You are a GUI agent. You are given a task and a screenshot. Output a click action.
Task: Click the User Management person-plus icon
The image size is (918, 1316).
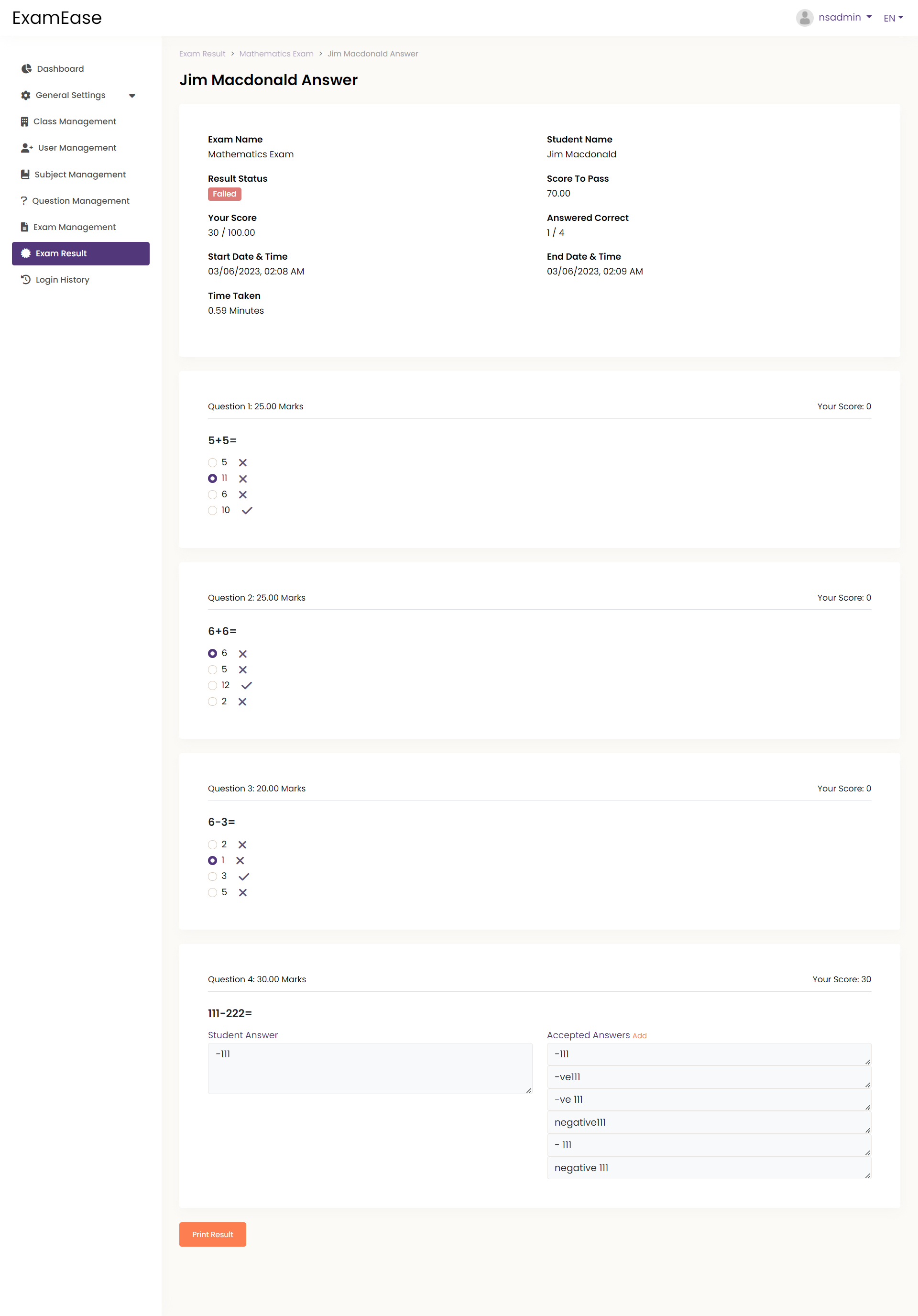[26, 148]
